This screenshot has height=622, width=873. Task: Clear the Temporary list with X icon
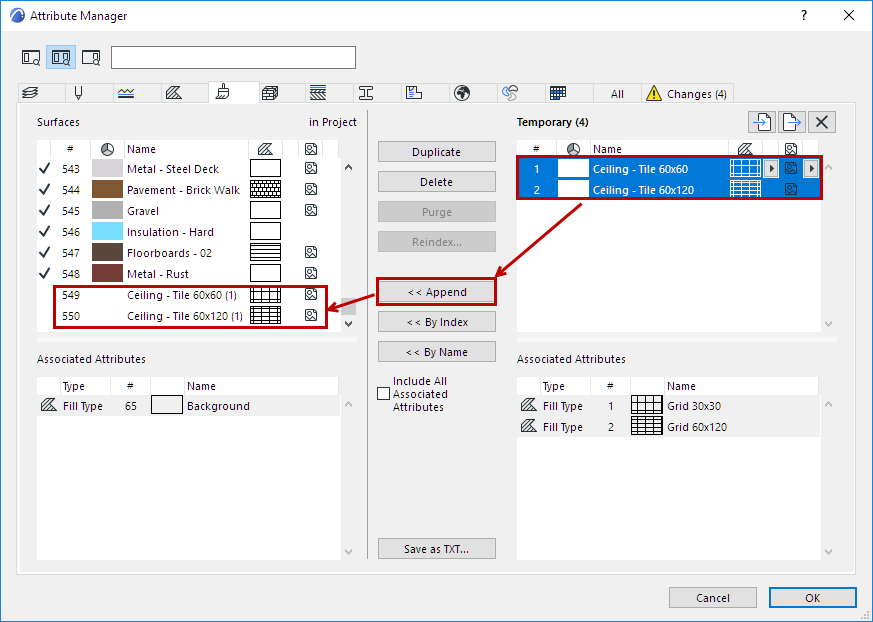tap(822, 122)
